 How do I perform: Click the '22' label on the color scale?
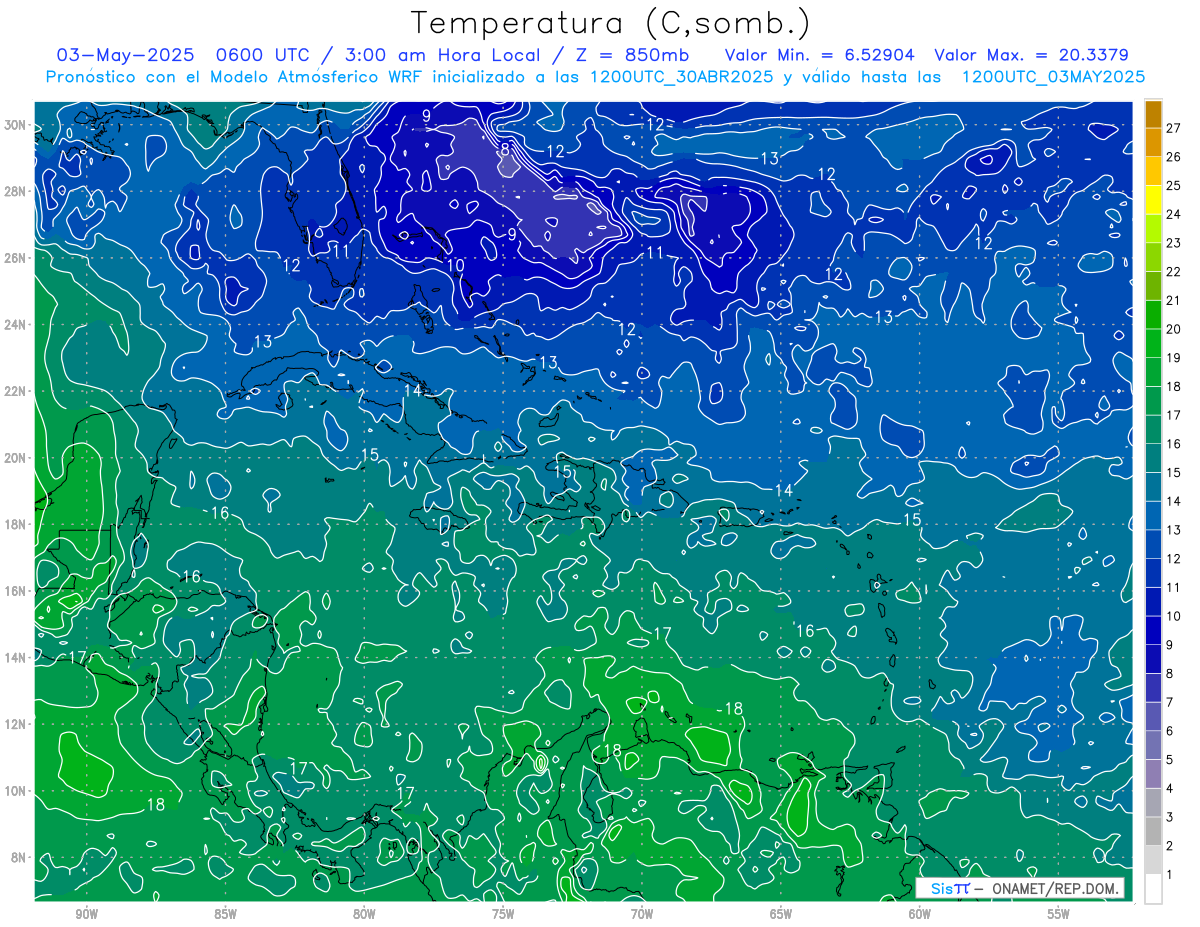(1174, 272)
